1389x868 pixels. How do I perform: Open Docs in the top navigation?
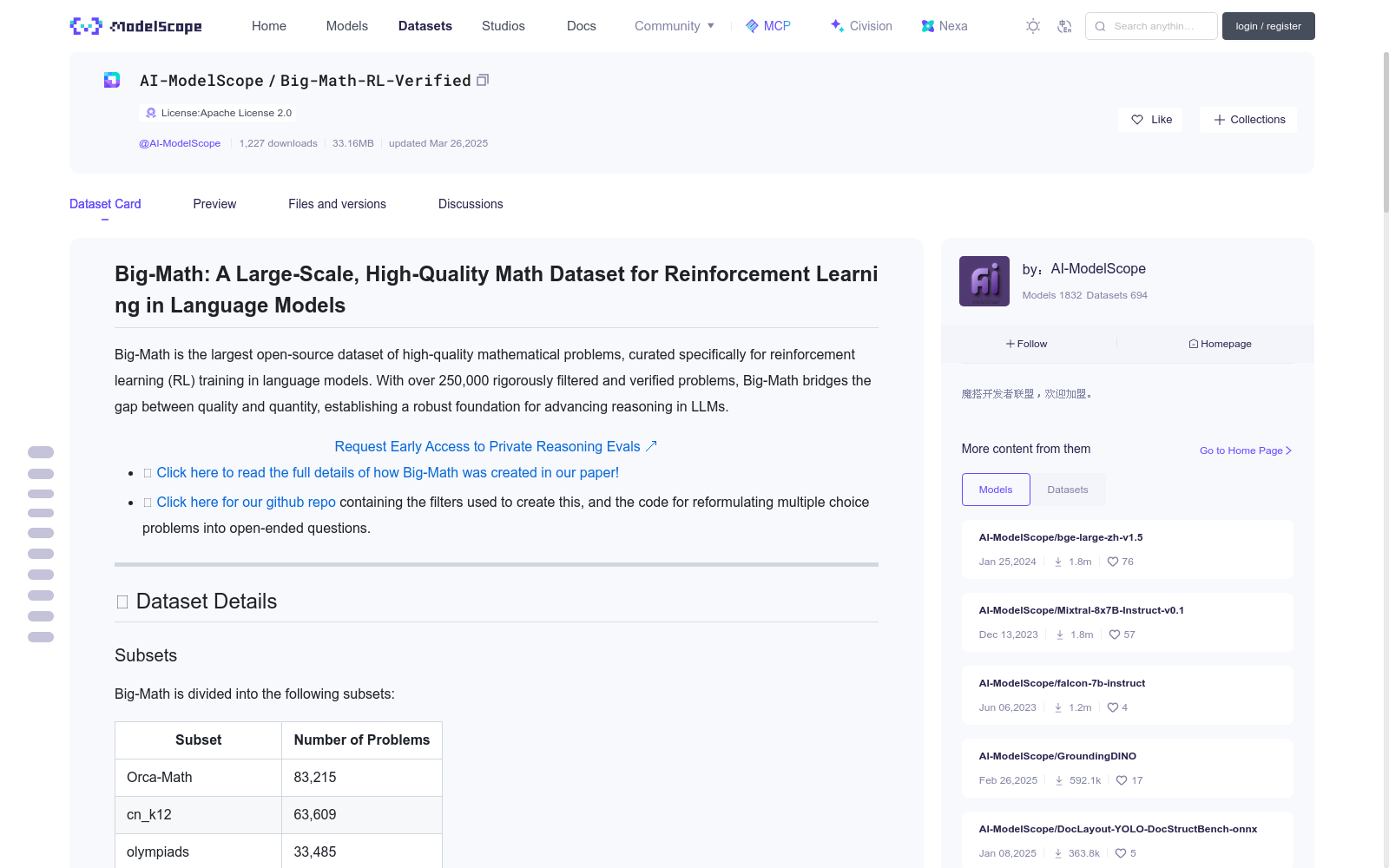pos(582,26)
